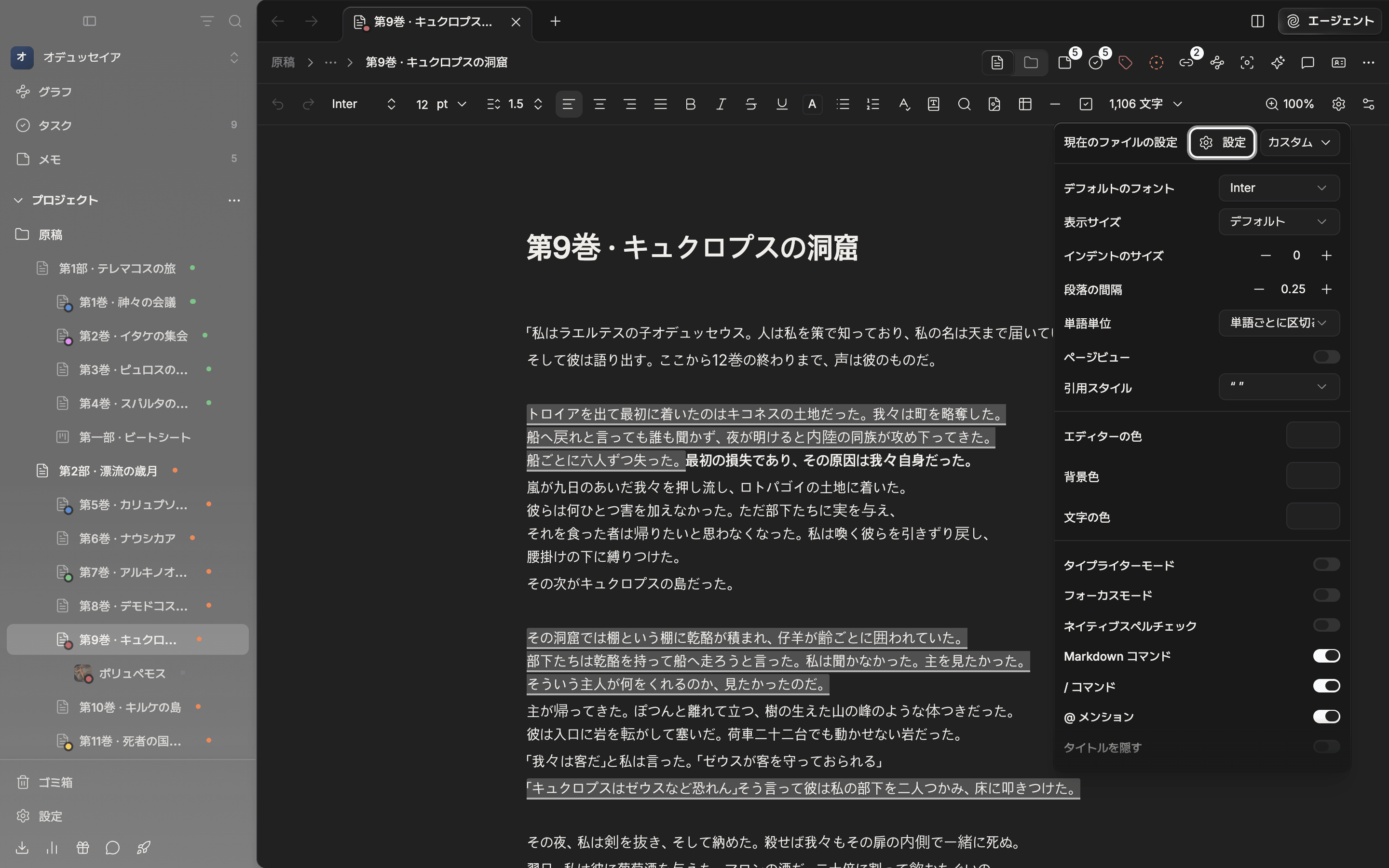The width and height of the screenshot is (1389, 868).
Task: Open the Graph view in the sidebar
Action: tap(127, 91)
